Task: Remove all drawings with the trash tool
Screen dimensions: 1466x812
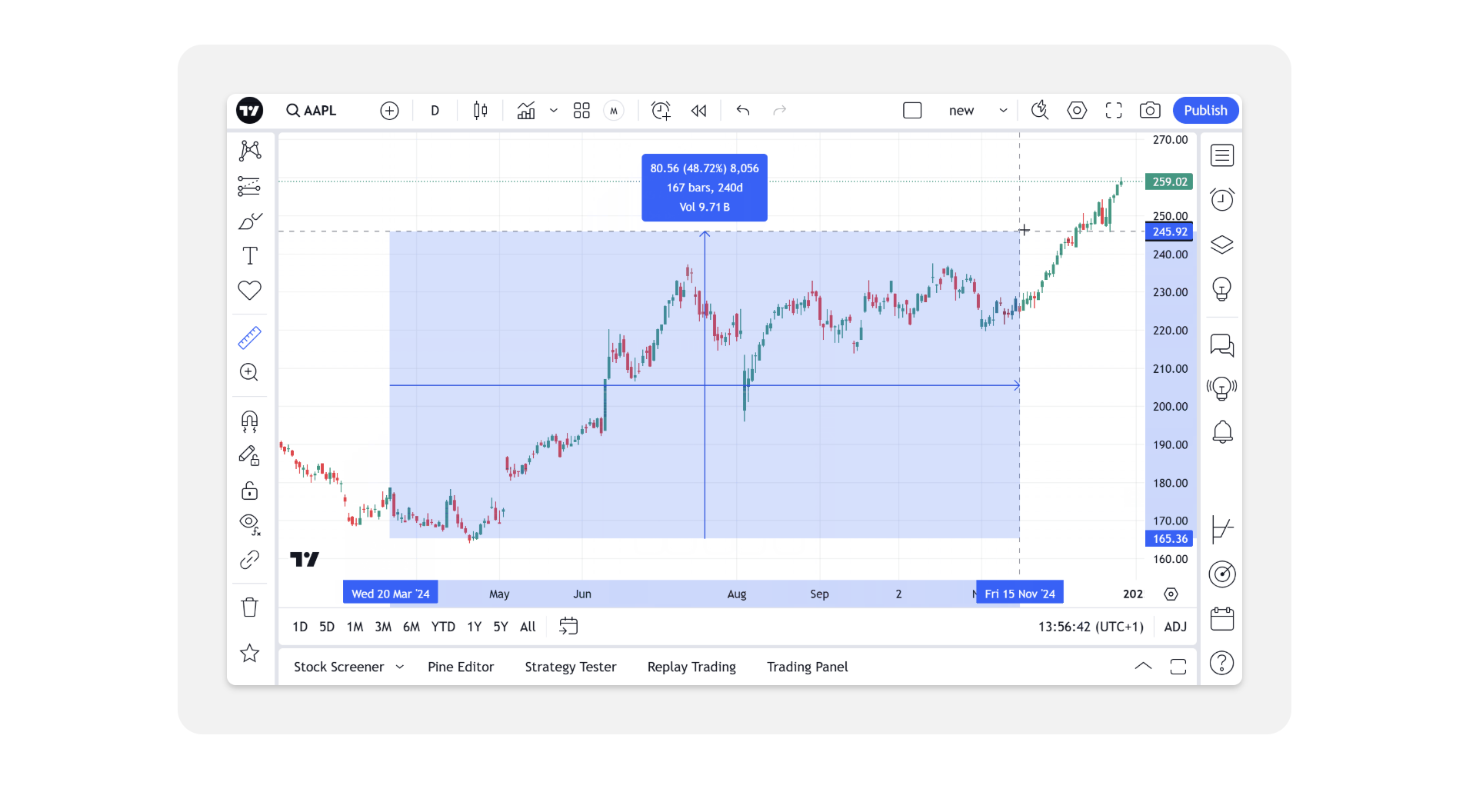Action: point(249,607)
